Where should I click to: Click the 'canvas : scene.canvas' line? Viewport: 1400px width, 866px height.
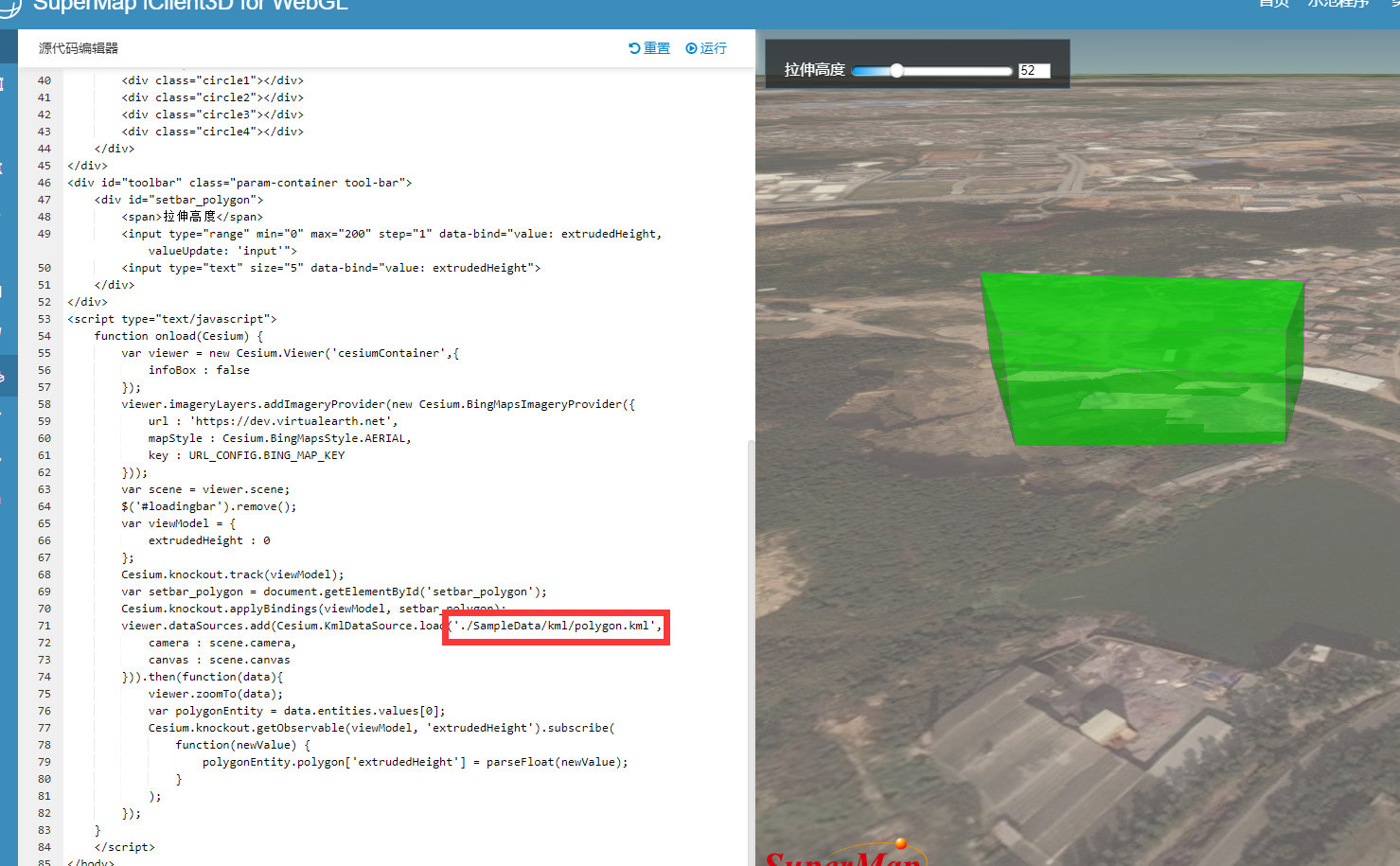(x=220, y=660)
